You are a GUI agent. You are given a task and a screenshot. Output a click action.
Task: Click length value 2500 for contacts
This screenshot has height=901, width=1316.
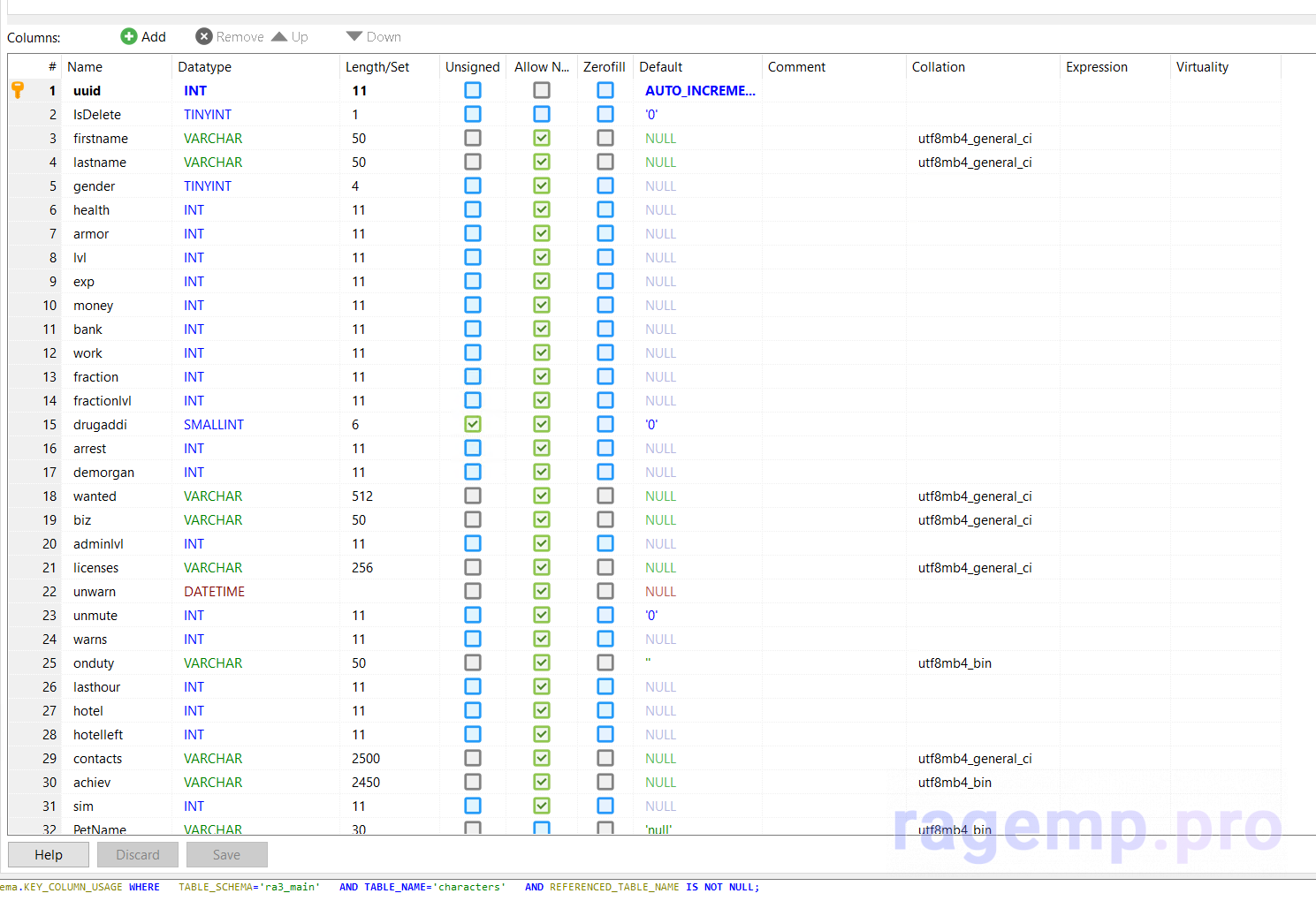366,758
